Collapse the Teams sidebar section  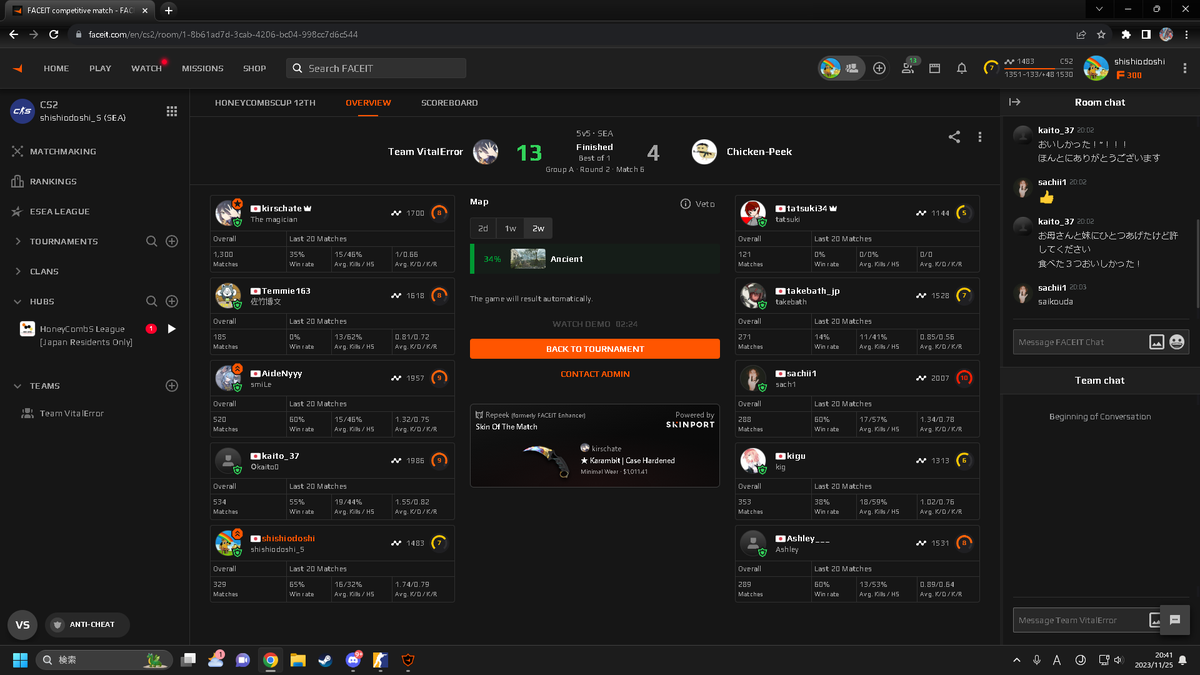pyautogui.click(x=18, y=385)
